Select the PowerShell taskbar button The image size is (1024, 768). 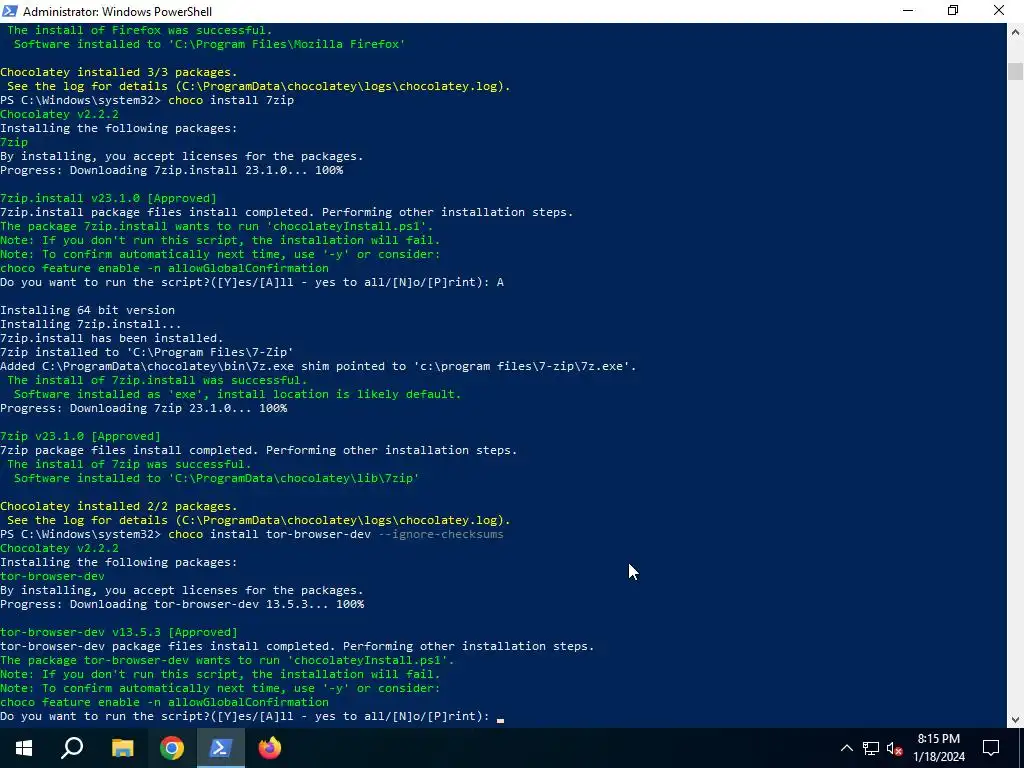pyautogui.click(x=221, y=748)
